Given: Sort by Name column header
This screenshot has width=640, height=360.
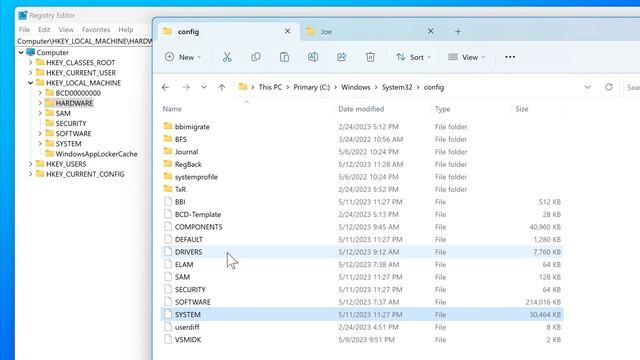Looking at the screenshot, I should click(x=172, y=109).
